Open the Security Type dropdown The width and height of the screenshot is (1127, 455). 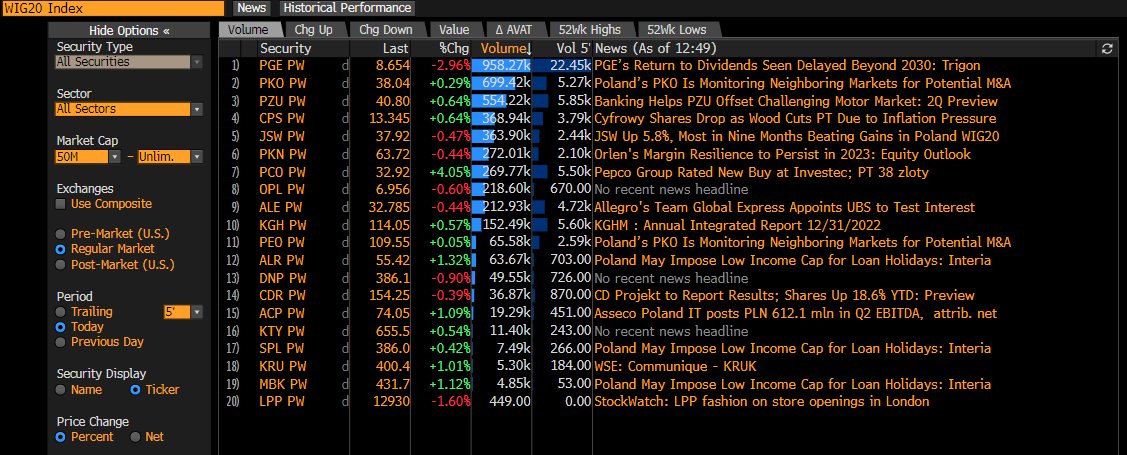129,62
